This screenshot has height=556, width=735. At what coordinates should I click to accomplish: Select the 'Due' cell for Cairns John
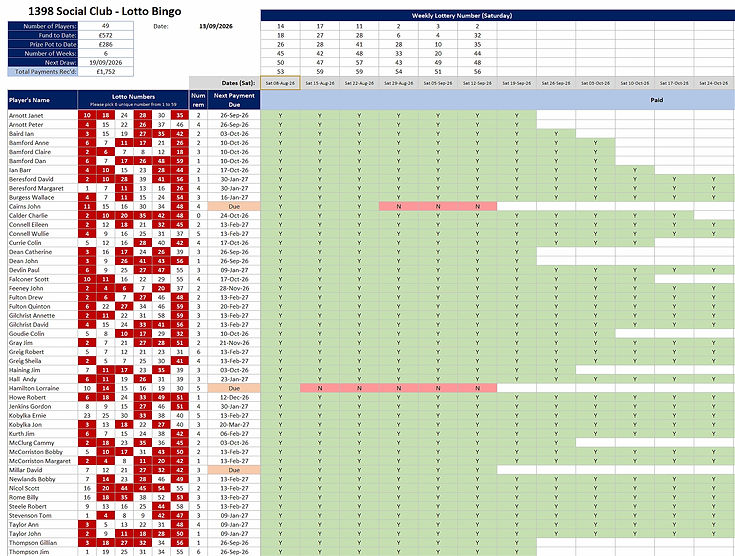pyautogui.click(x=234, y=206)
